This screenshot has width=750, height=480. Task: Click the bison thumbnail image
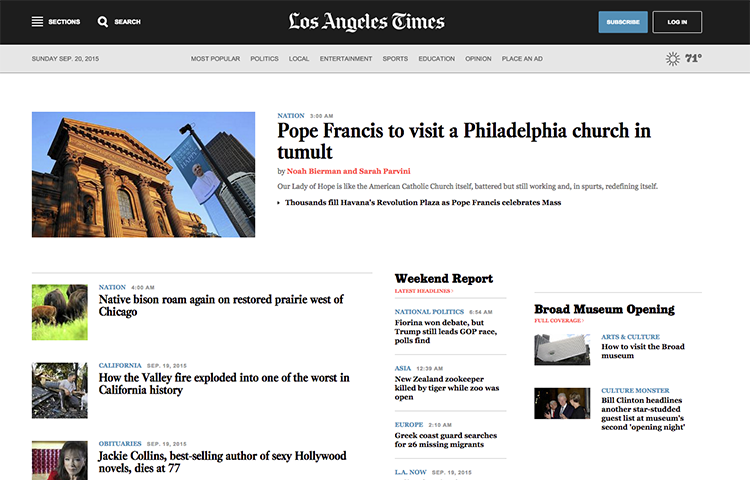tap(60, 312)
